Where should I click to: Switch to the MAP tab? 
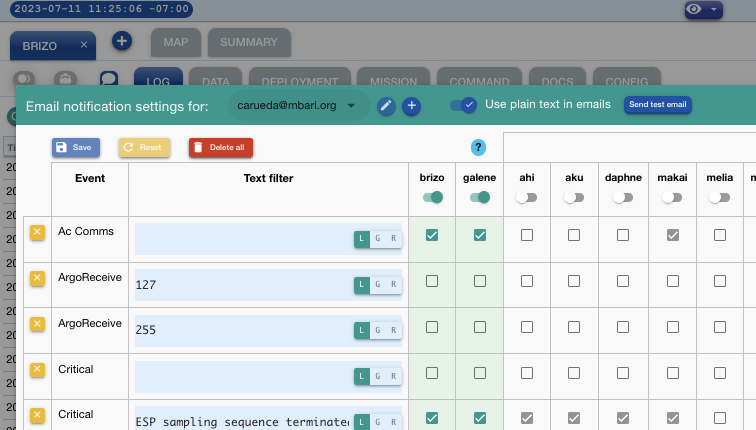[x=175, y=43]
